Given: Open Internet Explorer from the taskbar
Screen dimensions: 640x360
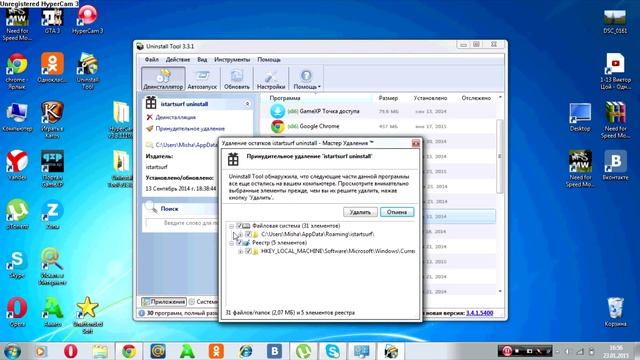Looking at the screenshot, I should pos(246,351).
